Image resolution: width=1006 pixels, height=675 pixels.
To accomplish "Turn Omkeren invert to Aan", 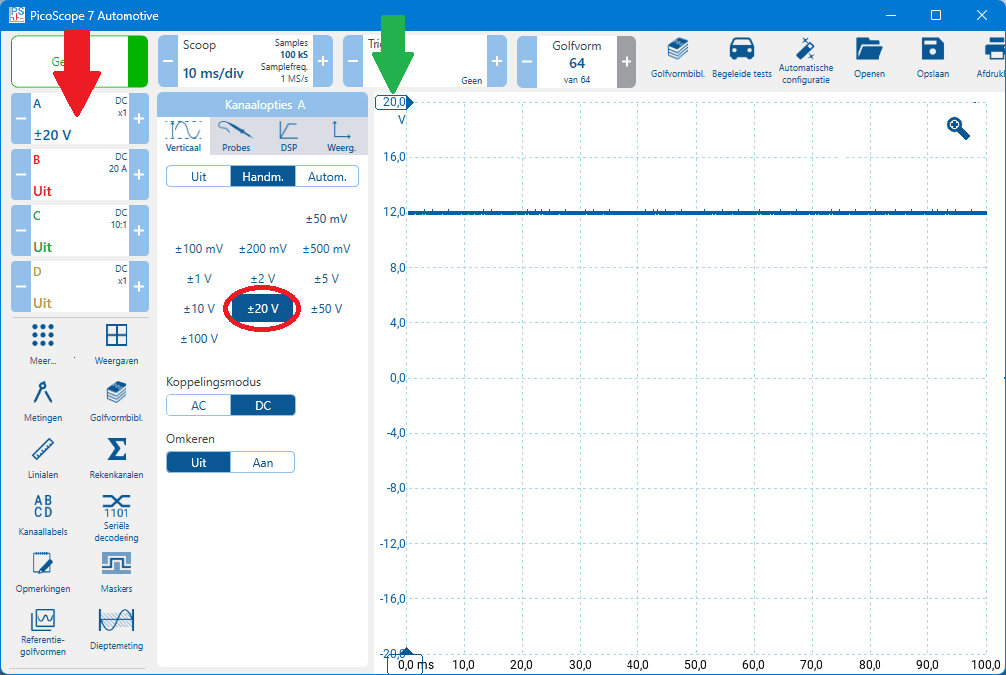I will 262,462.
